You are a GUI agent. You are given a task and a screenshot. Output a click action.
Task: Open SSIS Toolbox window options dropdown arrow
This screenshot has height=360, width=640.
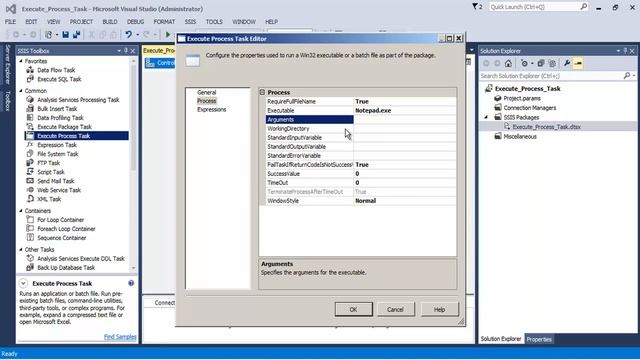pos(119,51)
